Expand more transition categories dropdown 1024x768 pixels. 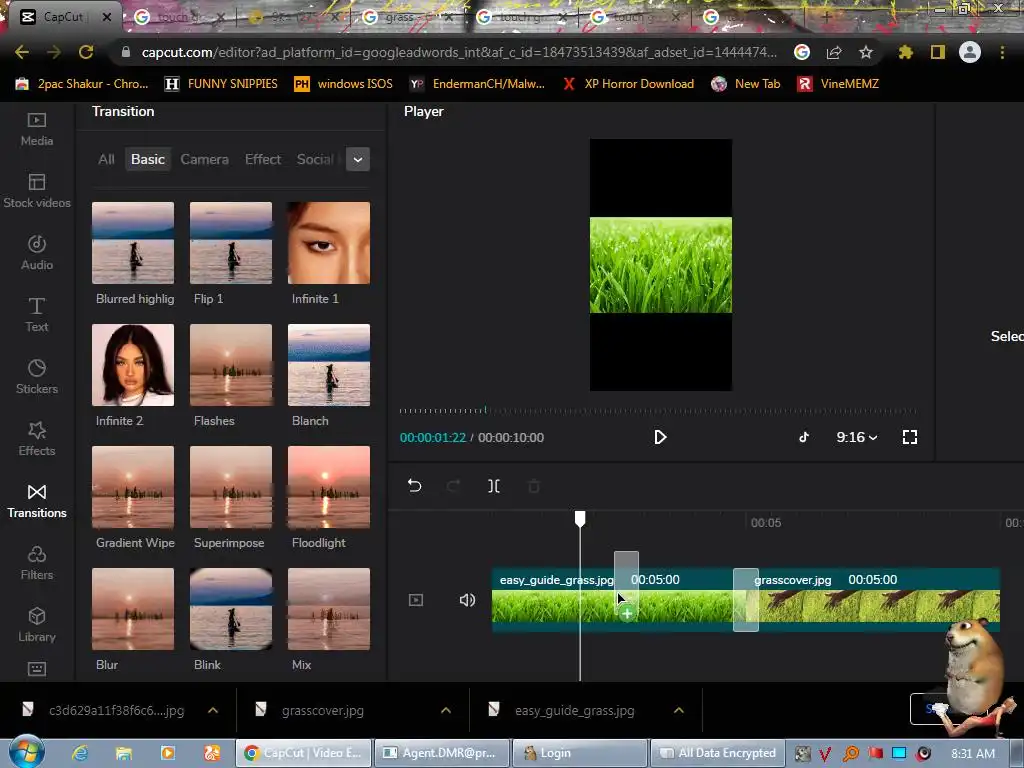(358, 159)
